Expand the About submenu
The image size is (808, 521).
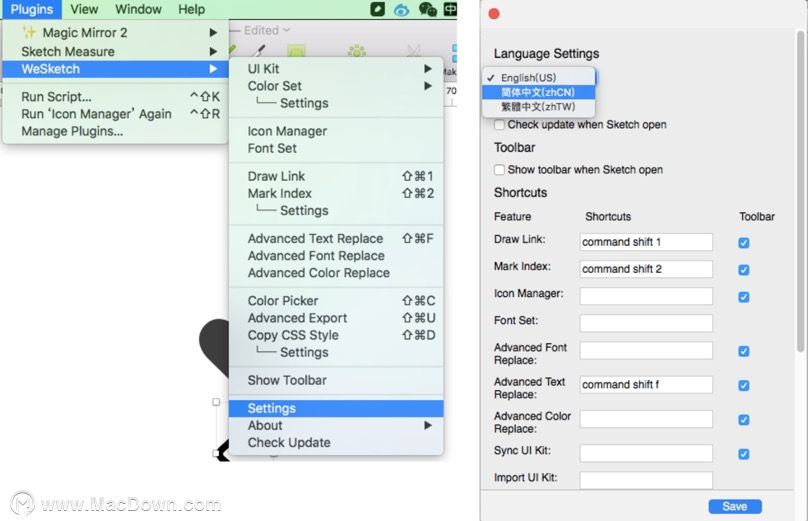pos(336,426)
